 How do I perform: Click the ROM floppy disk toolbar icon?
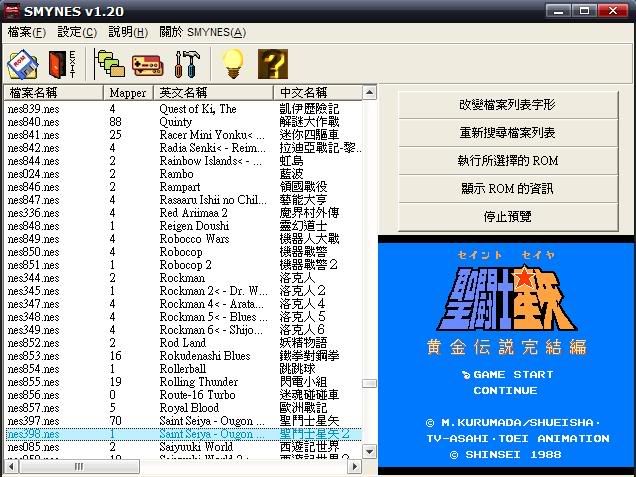click(22, 64)
